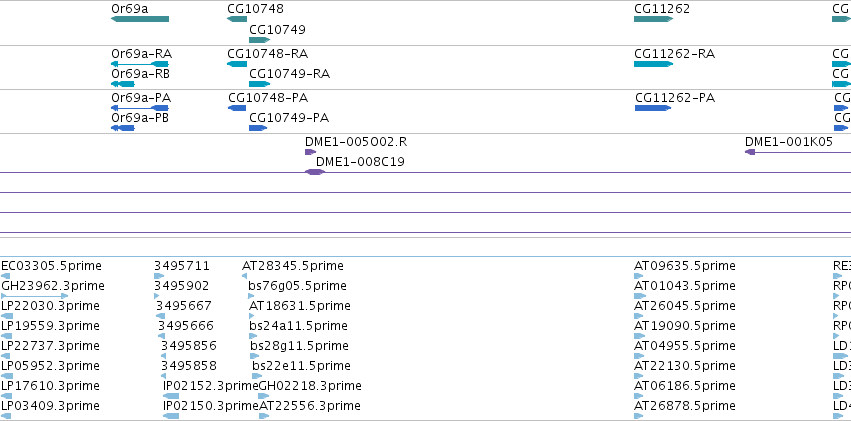Open the CG10749-PA label link

tap(289, 118)
